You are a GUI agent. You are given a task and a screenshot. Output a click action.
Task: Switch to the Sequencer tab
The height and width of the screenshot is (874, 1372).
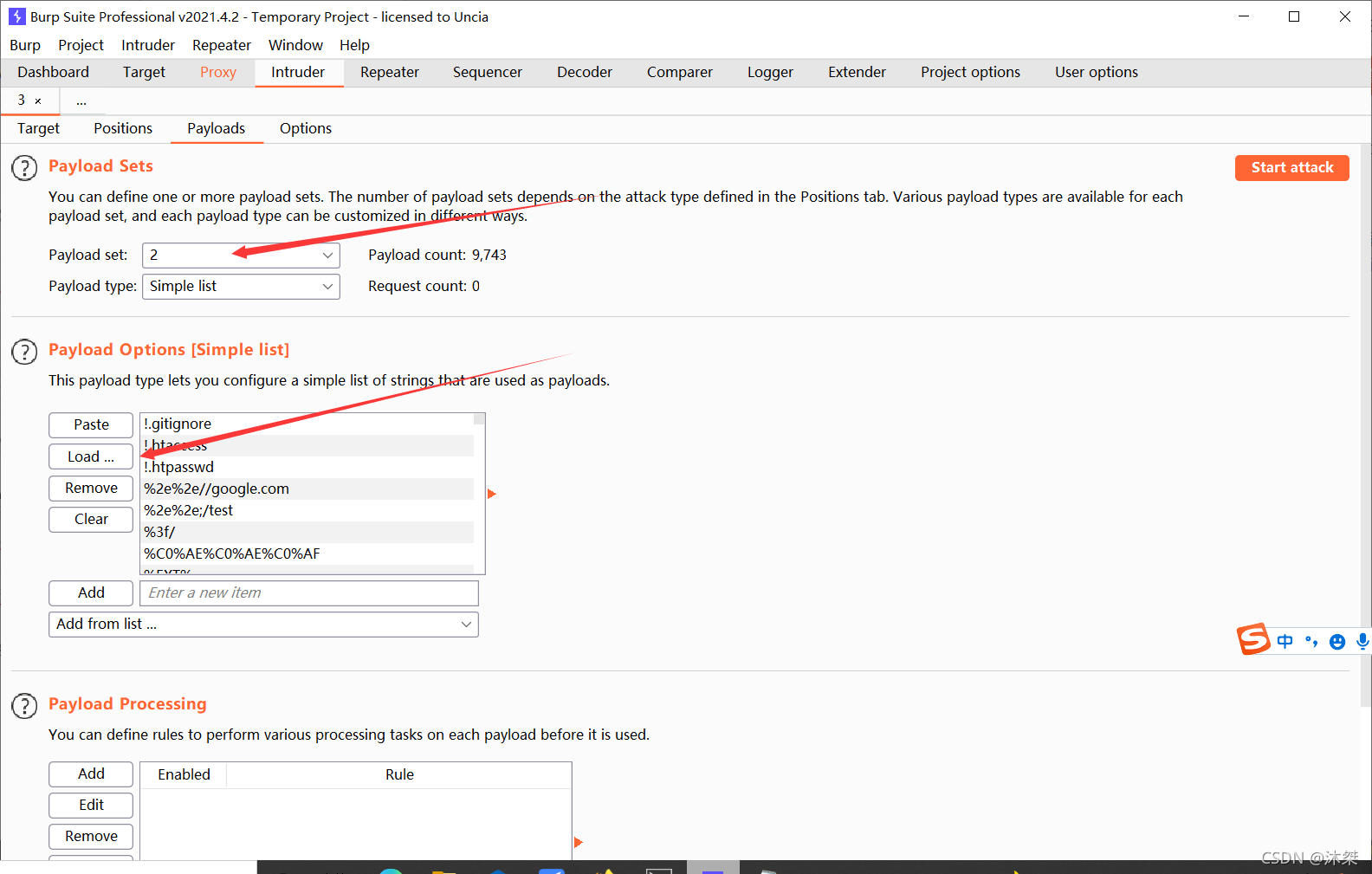(488, 73)
